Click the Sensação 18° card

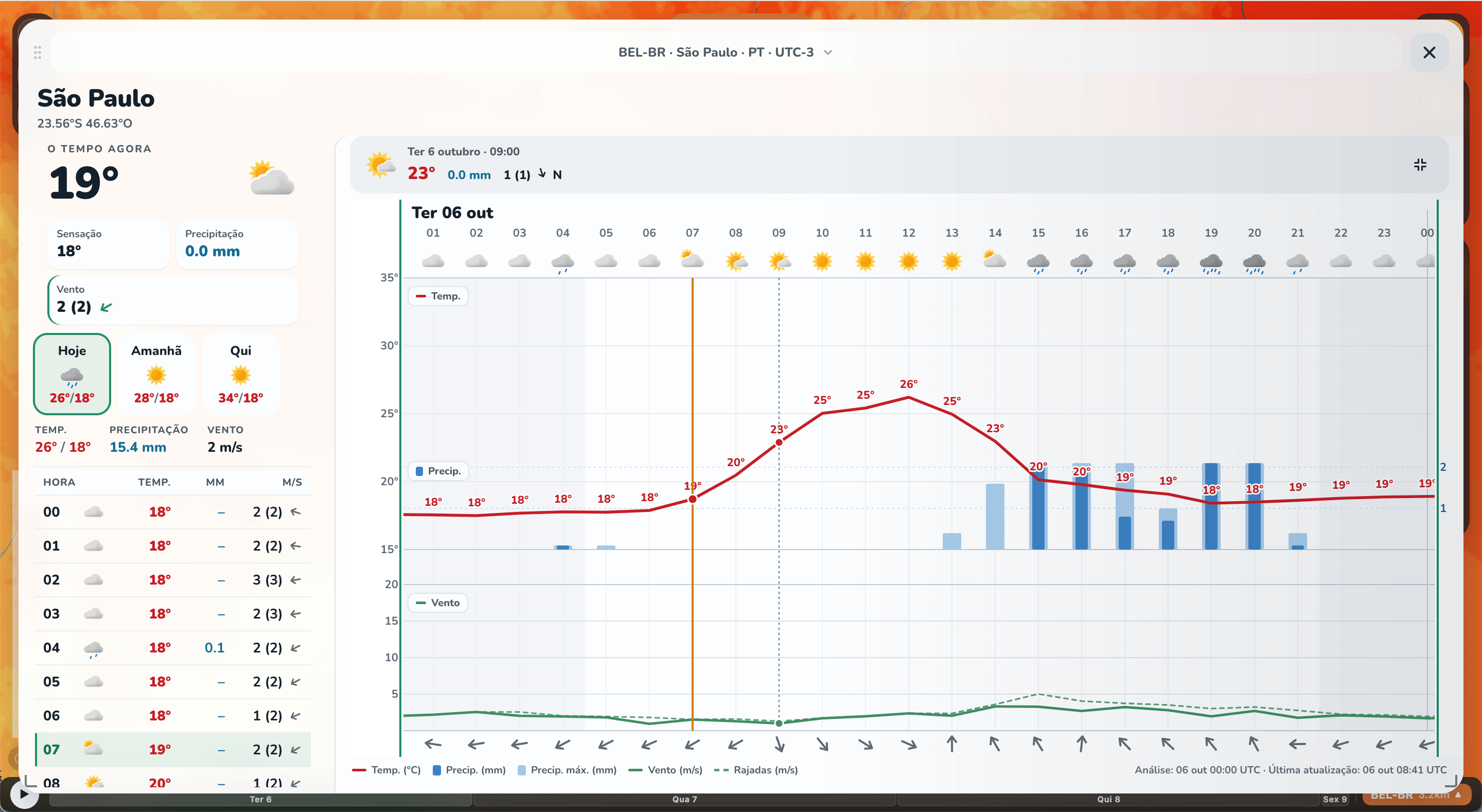[108, 244]
